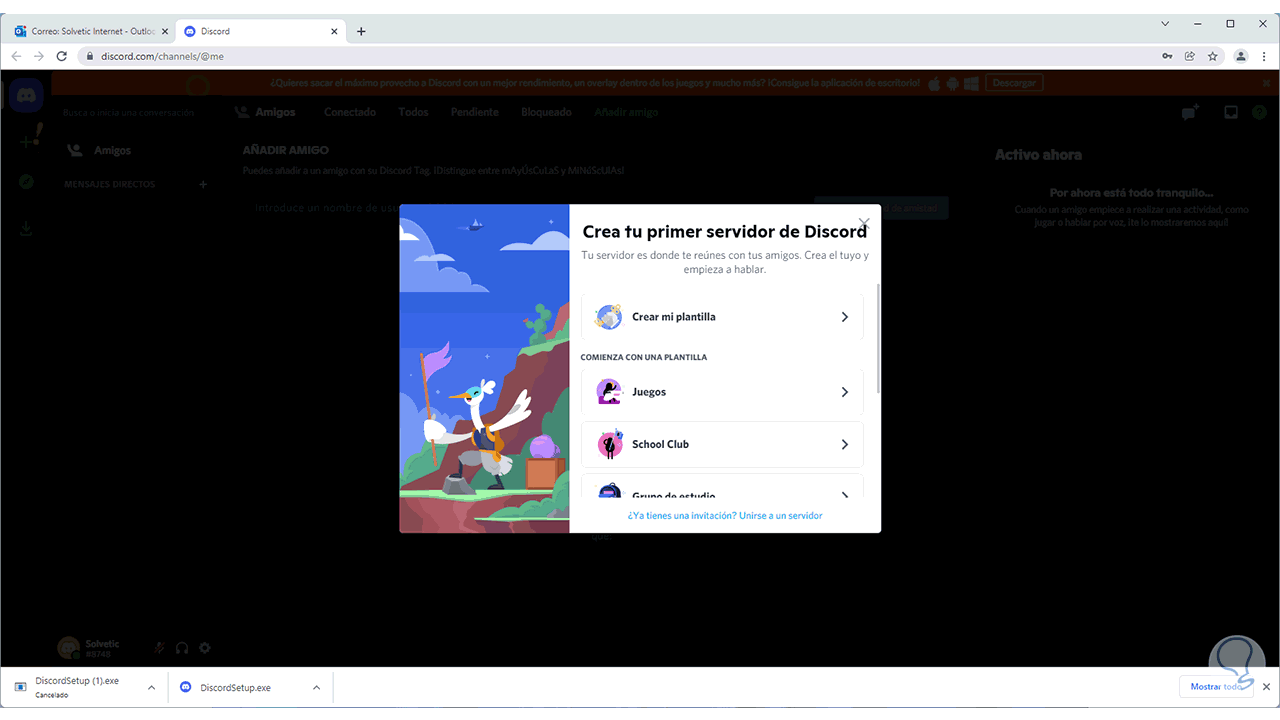Select the Juegos server template
The image size is (1280, 720).
722,392
